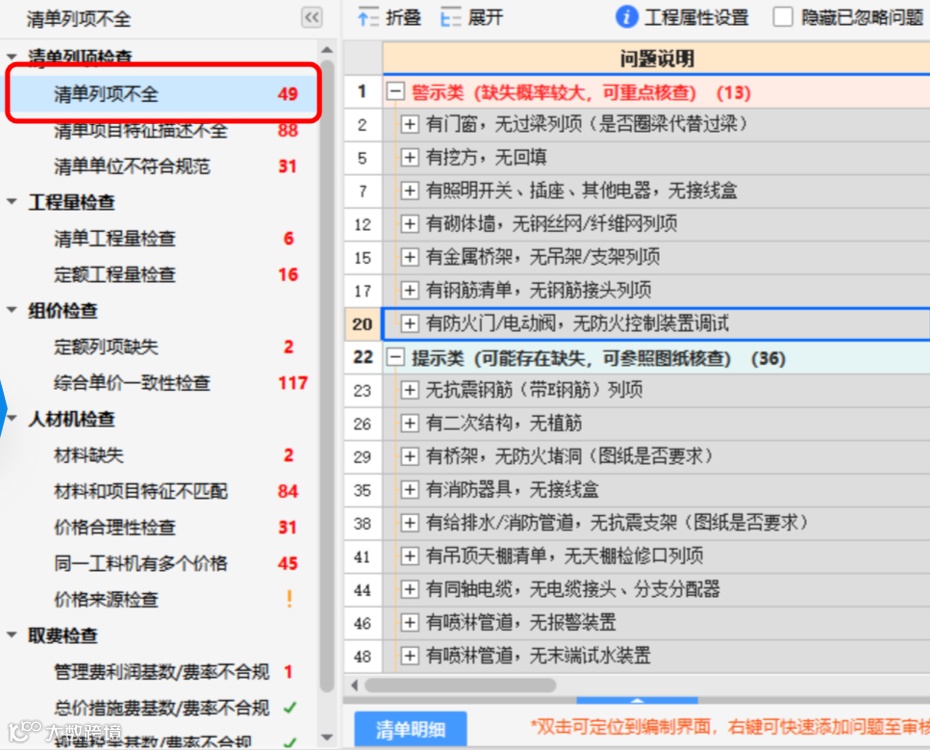This screenshot has width=930, height=750.
Task: Select 价格合理性检查 item
Action: tap(114, 527)
